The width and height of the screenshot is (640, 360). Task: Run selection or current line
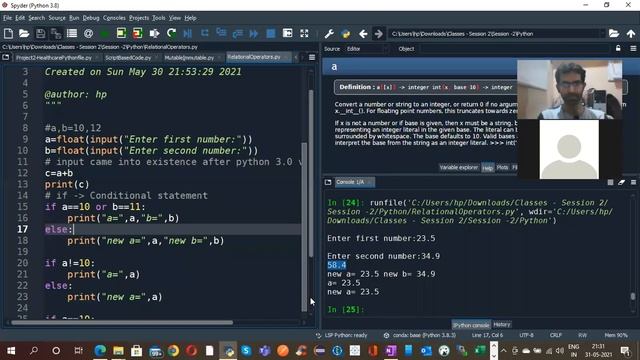(154, 33)
